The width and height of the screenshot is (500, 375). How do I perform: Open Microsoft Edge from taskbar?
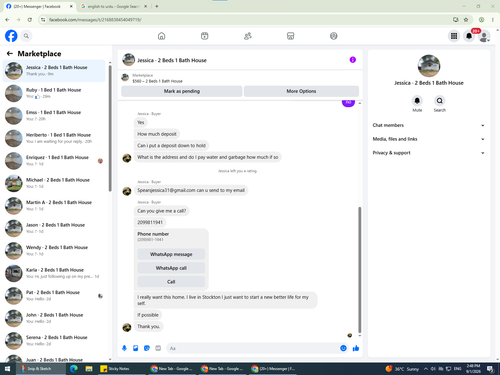tap(74, 369)
